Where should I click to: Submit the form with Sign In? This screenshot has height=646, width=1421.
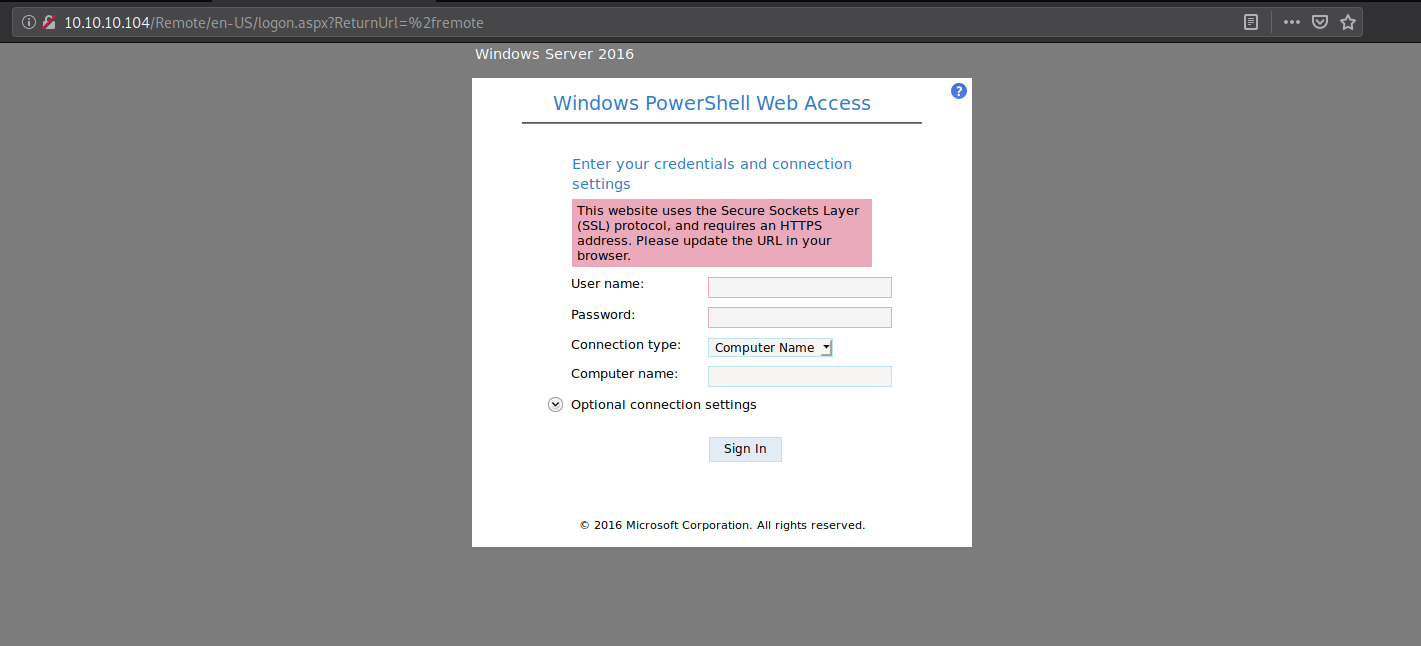(745, 449)
